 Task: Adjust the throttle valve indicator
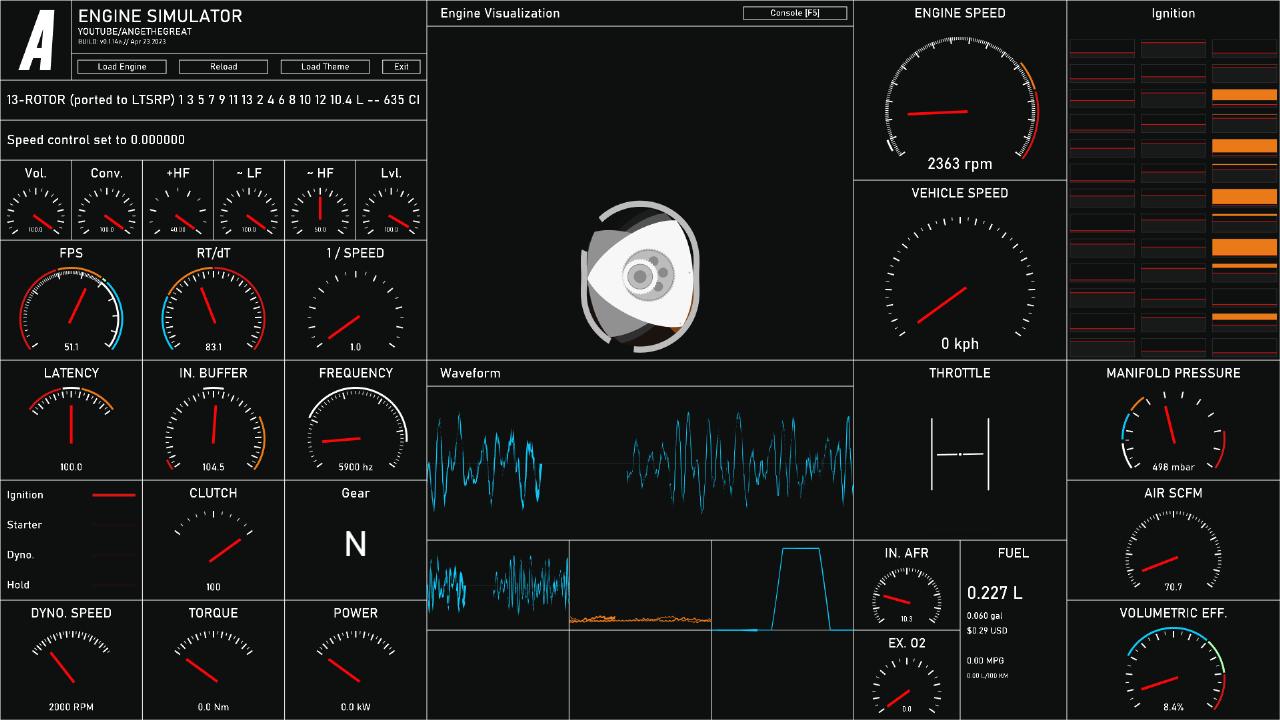(960, 454)
